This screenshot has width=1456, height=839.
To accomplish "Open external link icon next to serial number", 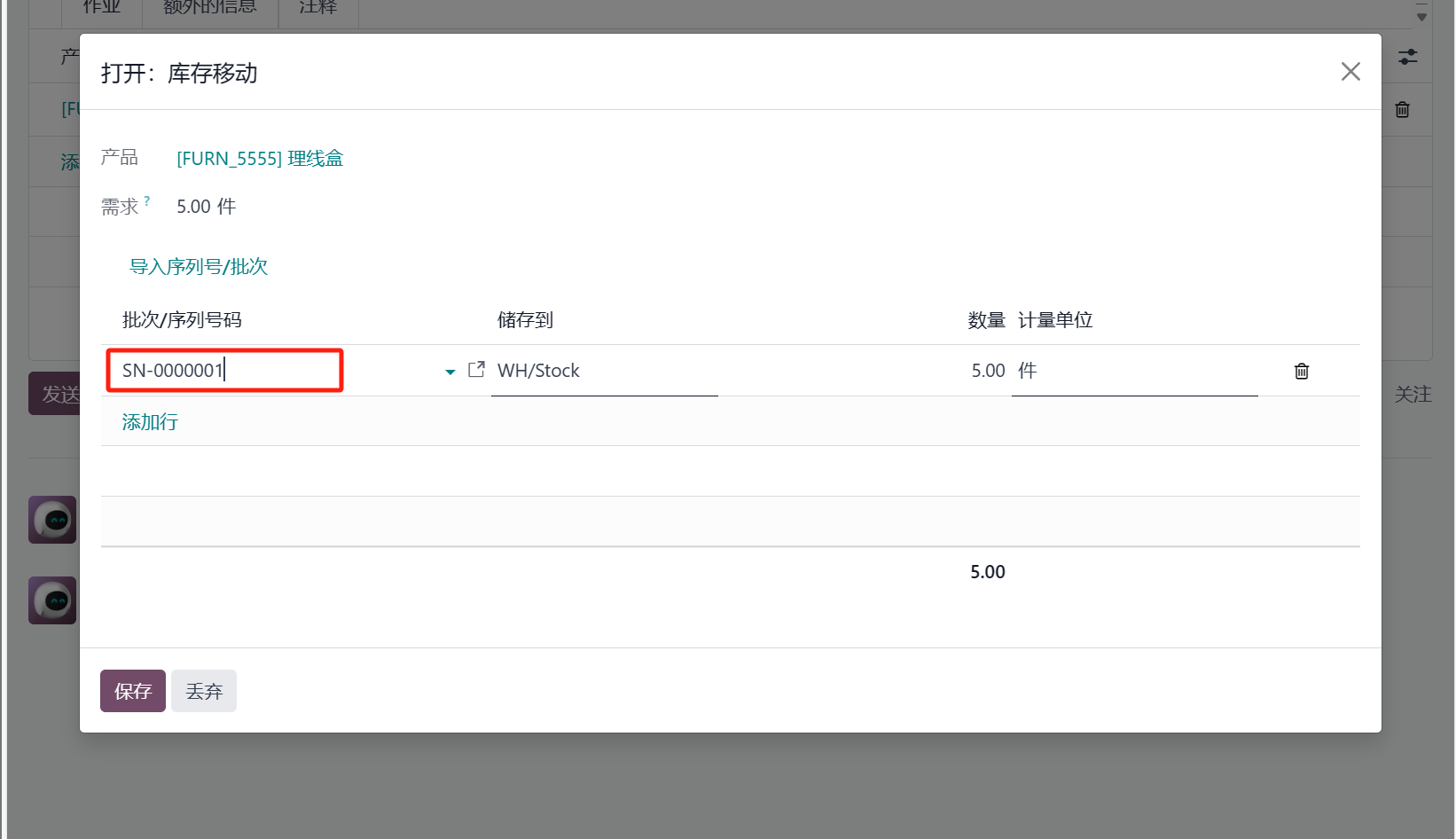I will (476, 369).
